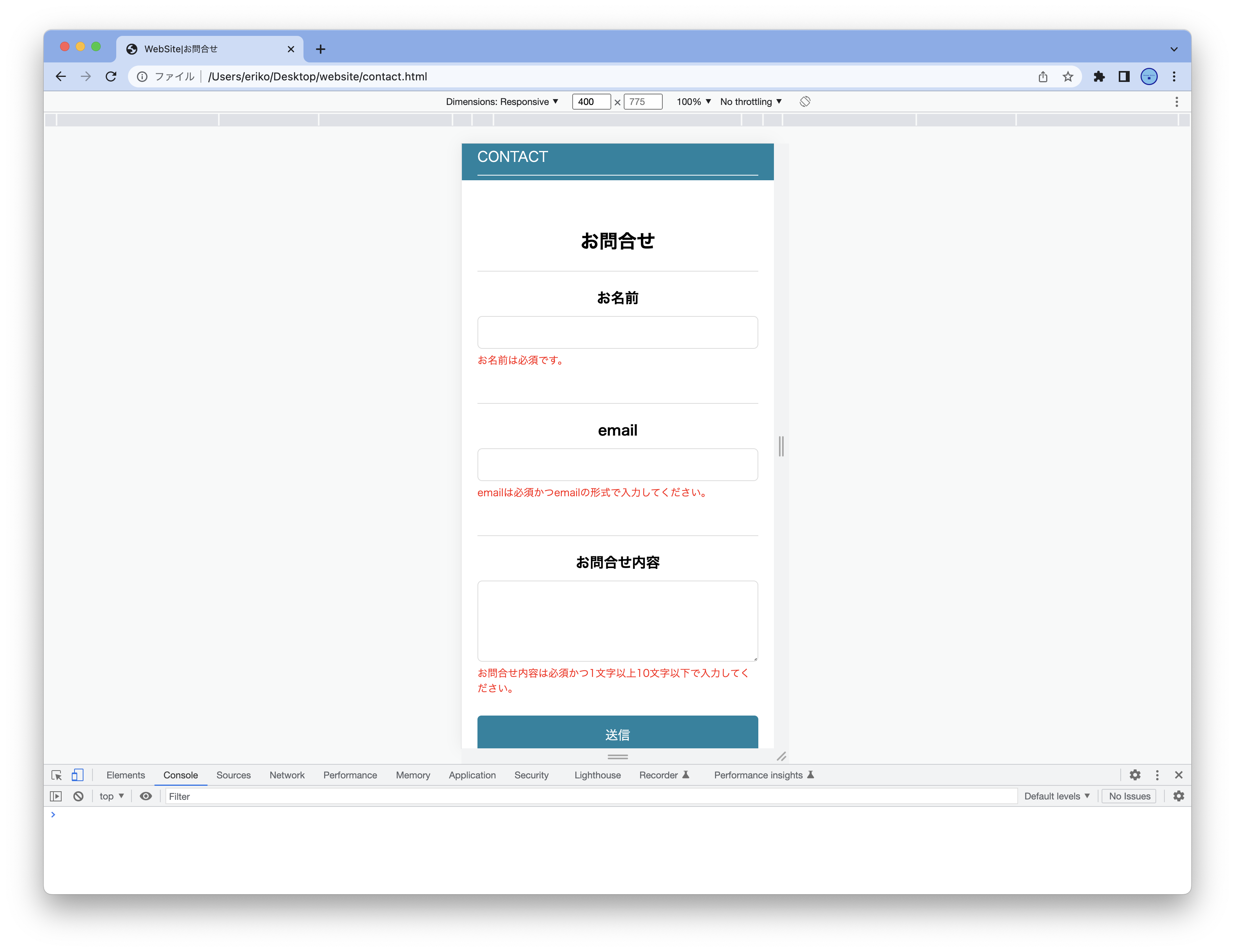Open console settings gear next to No Issues
The height and width of the screenshot is (952, 1235).
1178,796
